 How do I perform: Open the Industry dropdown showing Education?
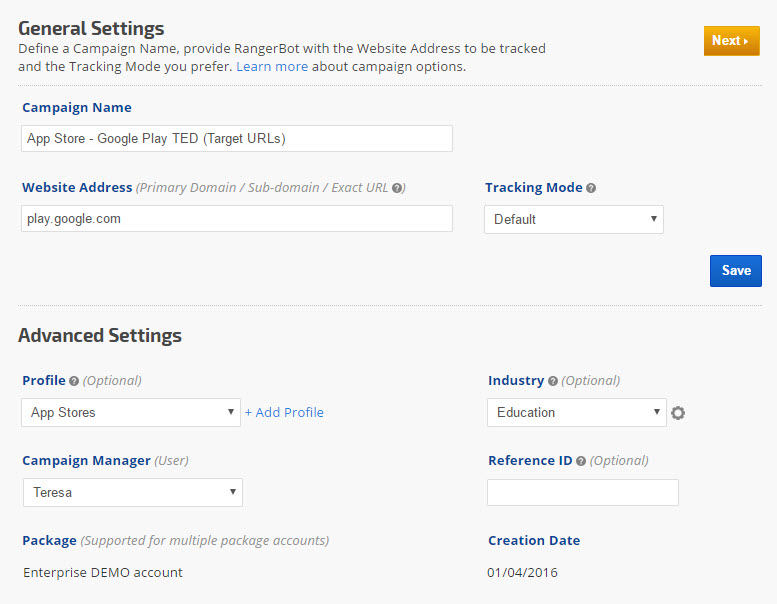[x=576, y=412]
